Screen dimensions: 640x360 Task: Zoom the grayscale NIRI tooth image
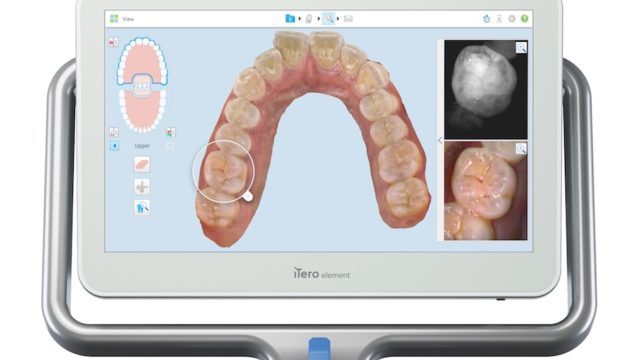(x=521, y=47)
